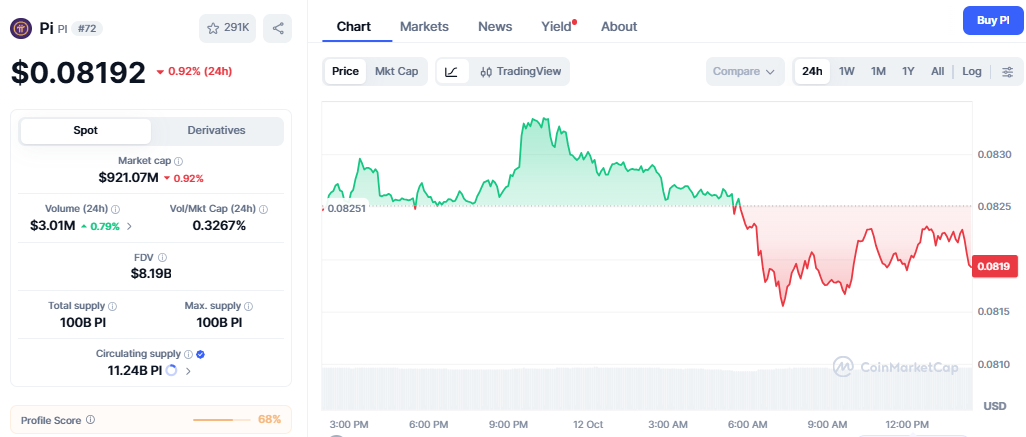Click the verified badge near Circulating supply
This screenshot has height=437, width=1026.
click(x=201, y=354)
